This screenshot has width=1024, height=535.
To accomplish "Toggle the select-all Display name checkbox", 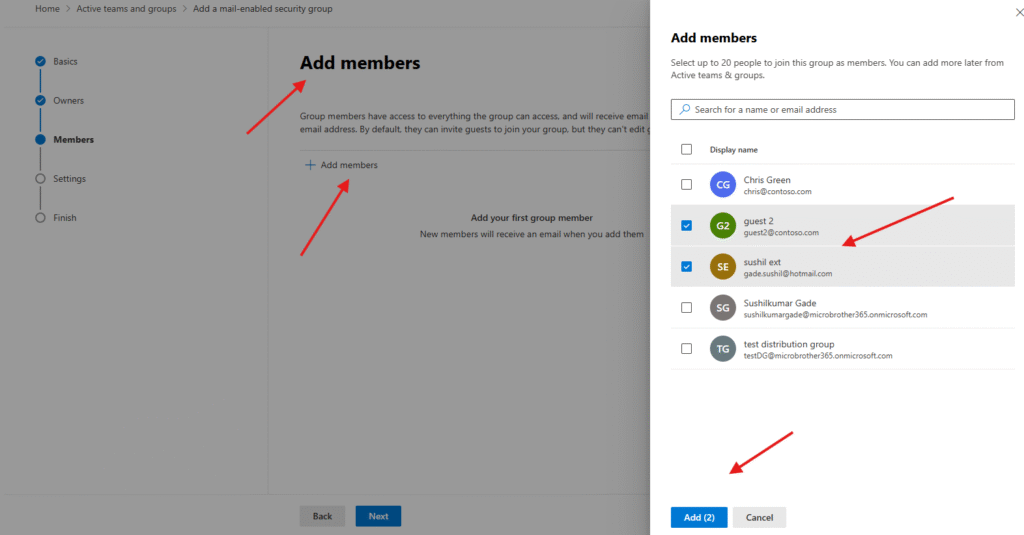I will 686,150.
